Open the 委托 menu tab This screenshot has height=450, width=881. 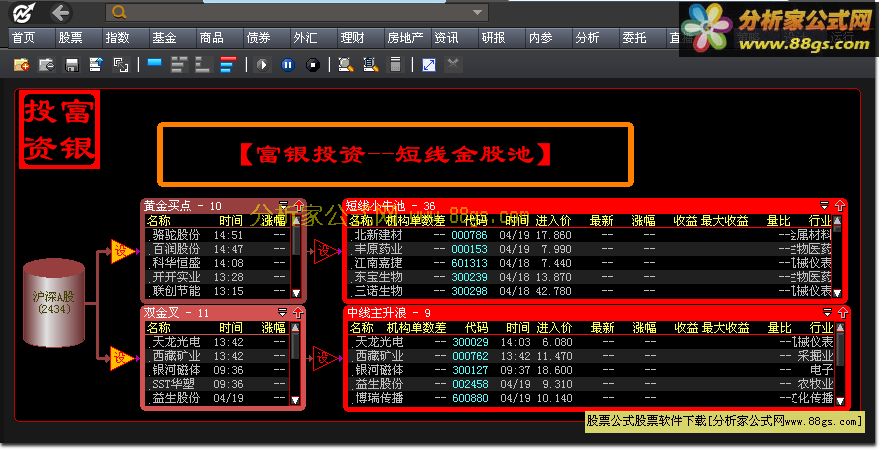pyautogui.click(x=634, y=38)
